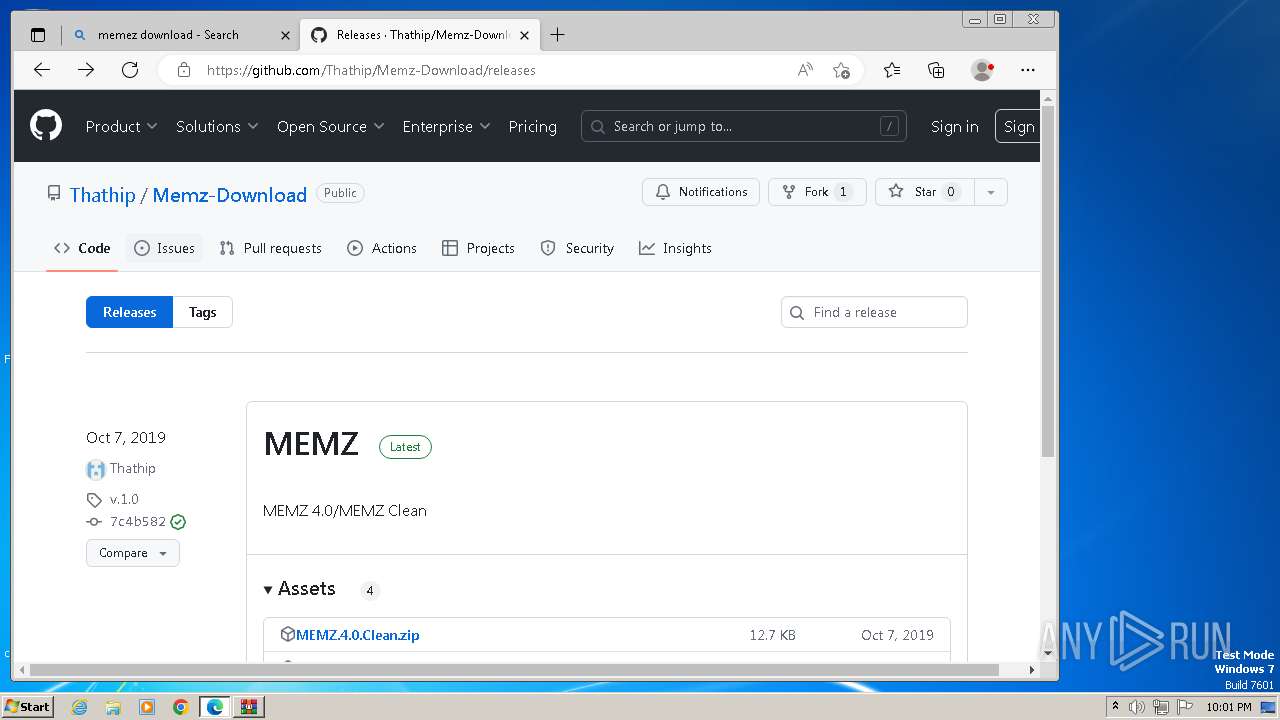Open the Enterprise dropdown

(446, 127)
